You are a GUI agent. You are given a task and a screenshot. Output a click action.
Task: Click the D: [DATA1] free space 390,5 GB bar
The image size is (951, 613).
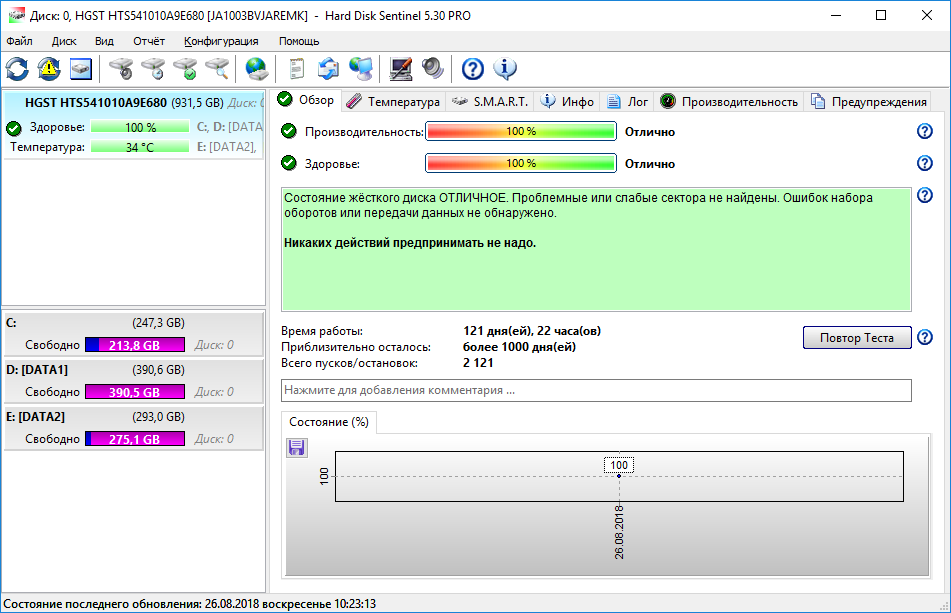(x=135, y=392)
